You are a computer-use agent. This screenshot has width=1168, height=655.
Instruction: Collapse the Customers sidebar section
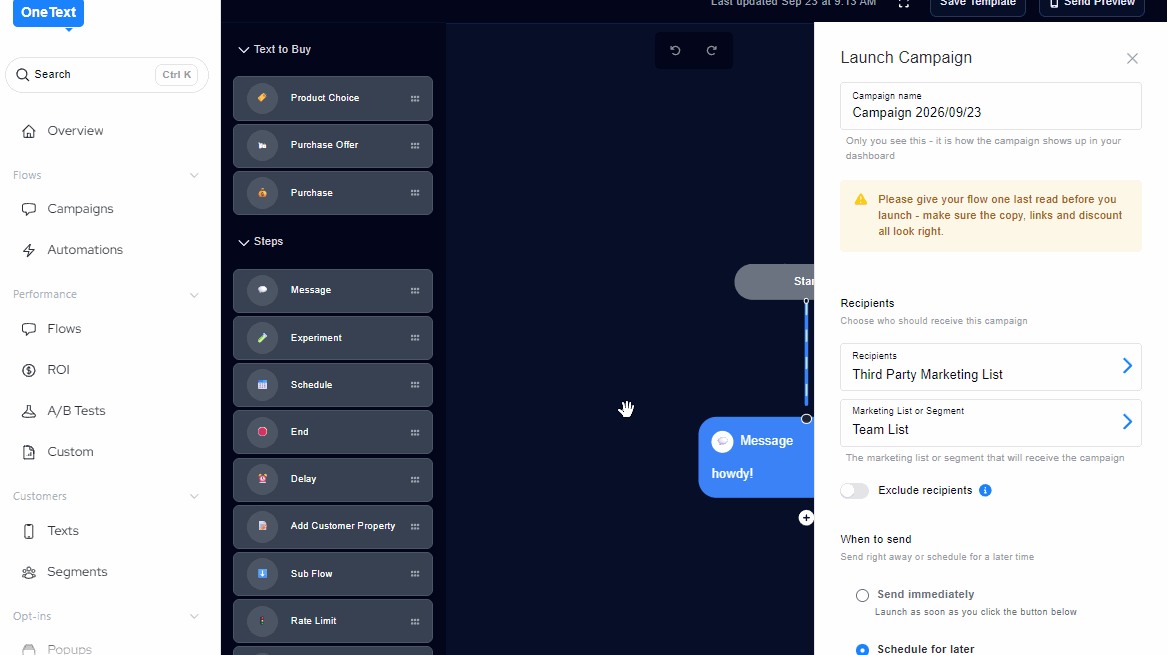(194, 496)
